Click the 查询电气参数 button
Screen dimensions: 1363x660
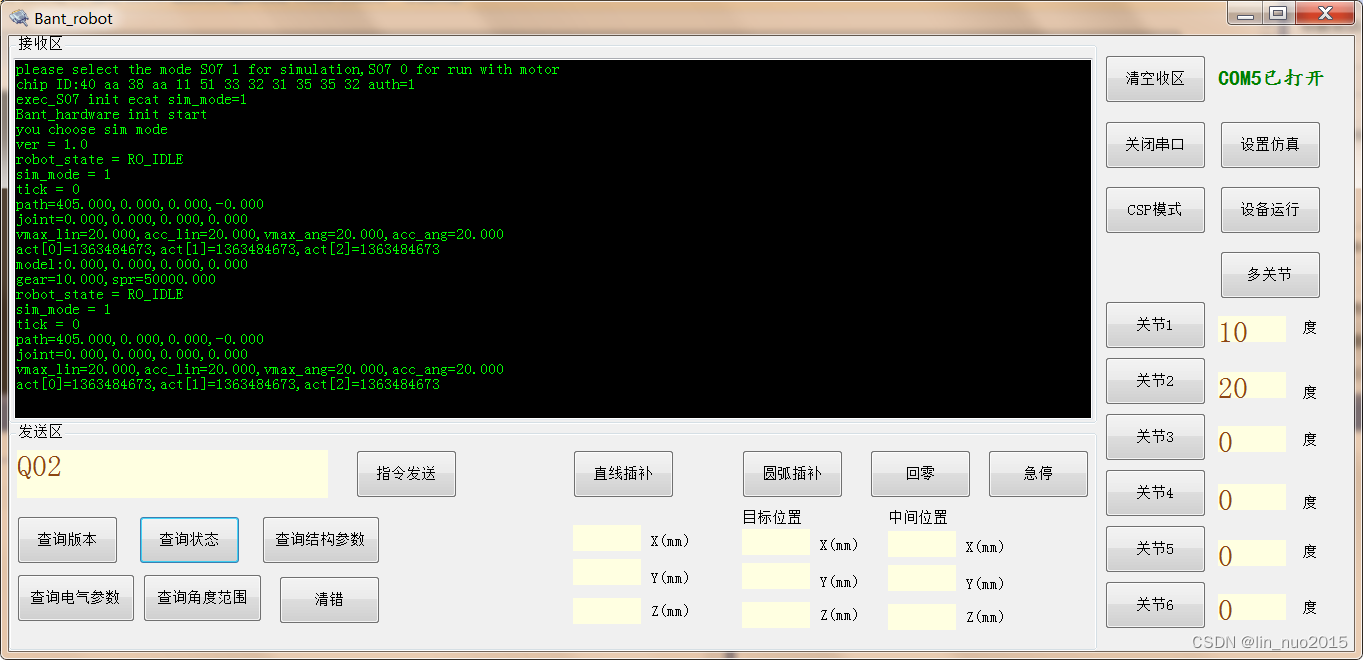point(75,598)
